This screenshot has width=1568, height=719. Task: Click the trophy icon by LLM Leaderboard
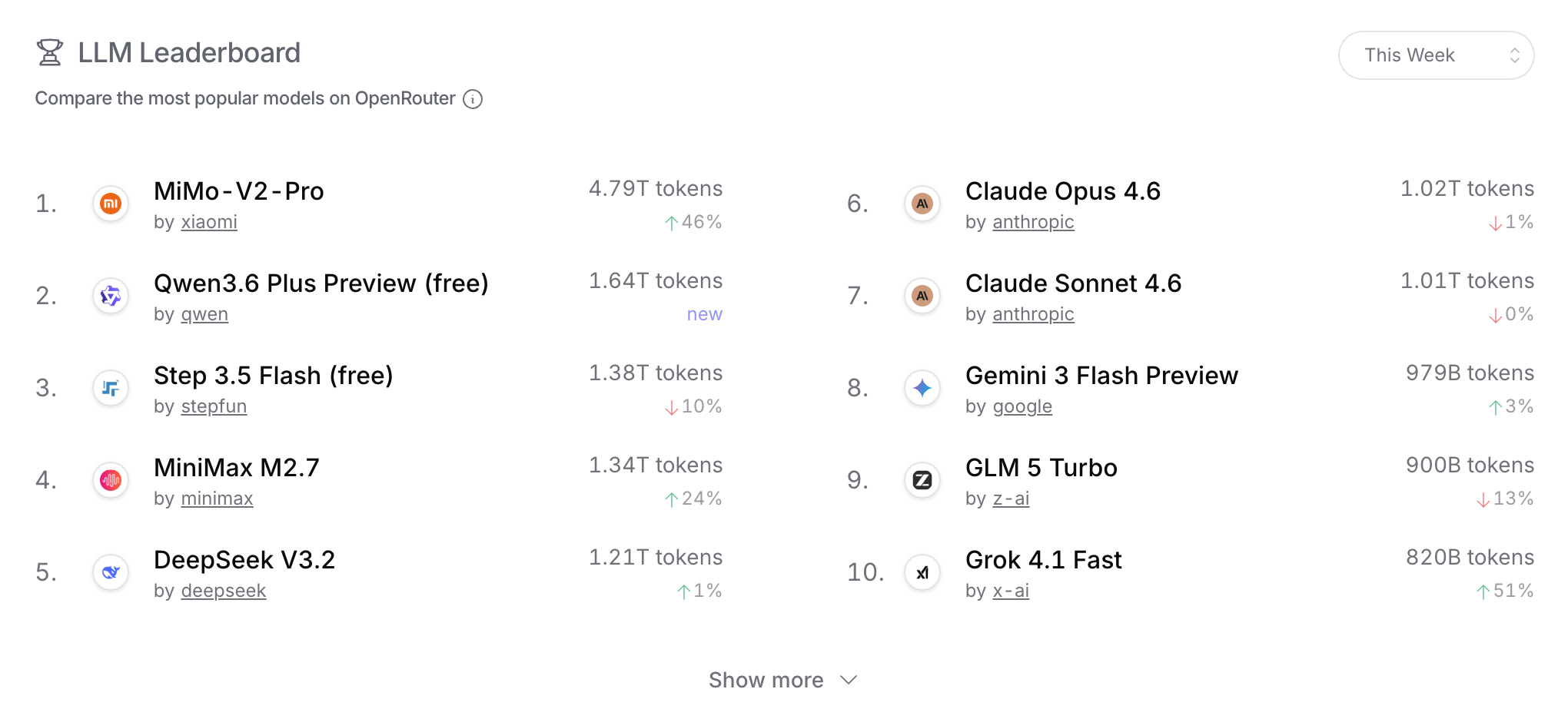[50, 52]
